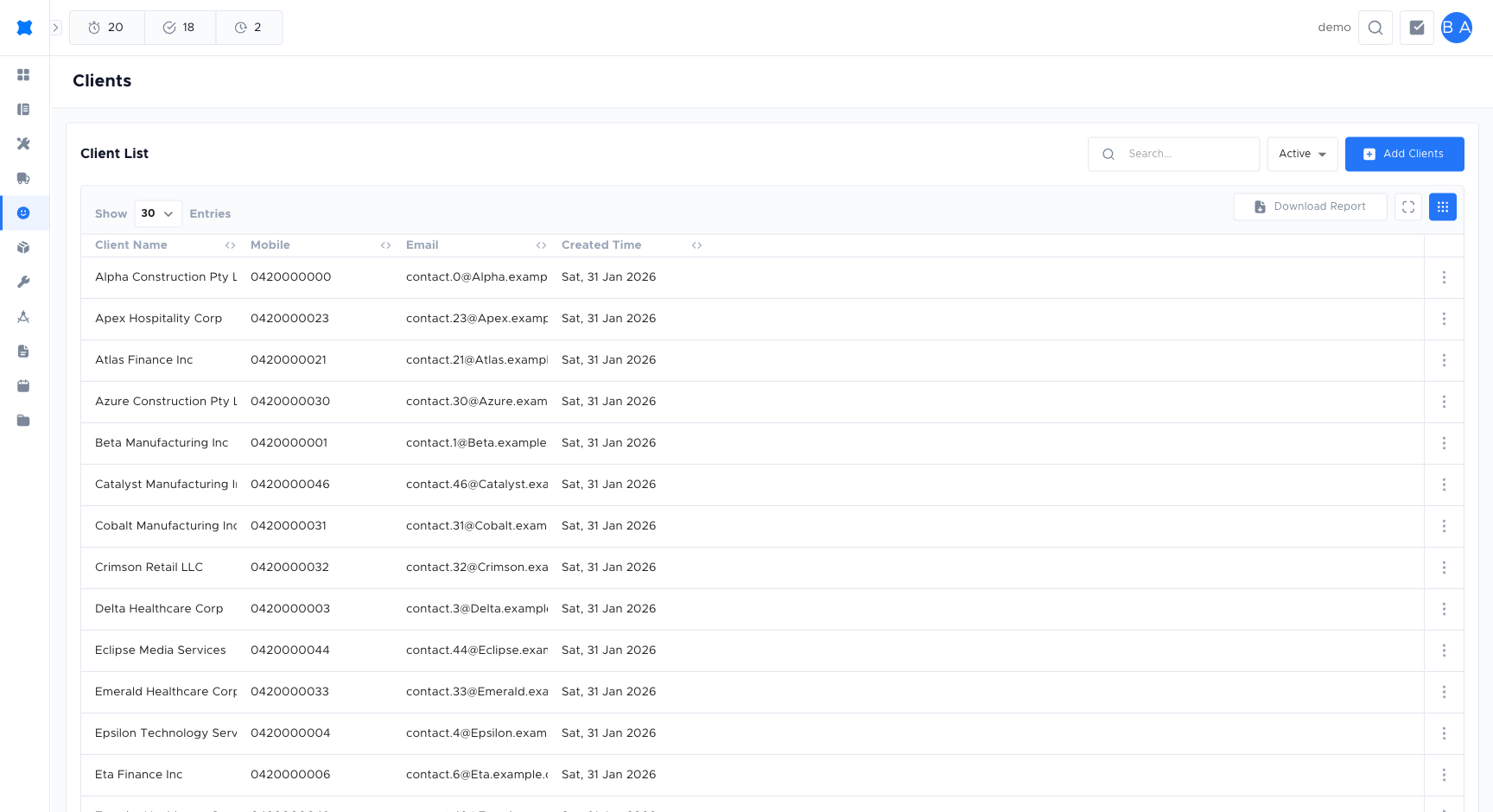The width and height of the screenshot is (1493, 812).
Task: Open the wrench icon in sidebar
Action: pyautogui.click(x=23, y=282)
